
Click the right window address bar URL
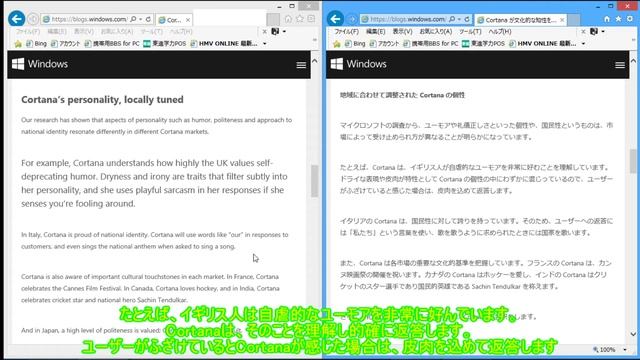[408, 19]
